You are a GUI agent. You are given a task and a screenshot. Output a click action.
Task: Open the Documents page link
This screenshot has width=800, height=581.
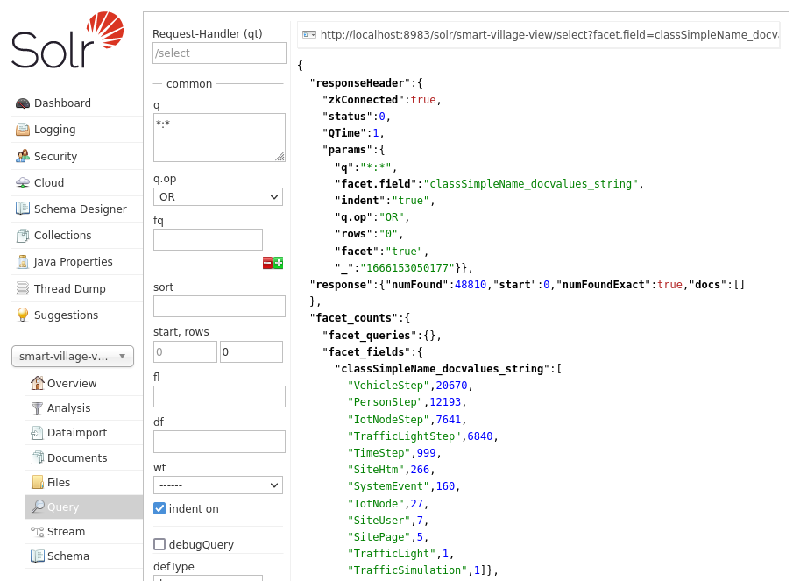click(77, 458)
